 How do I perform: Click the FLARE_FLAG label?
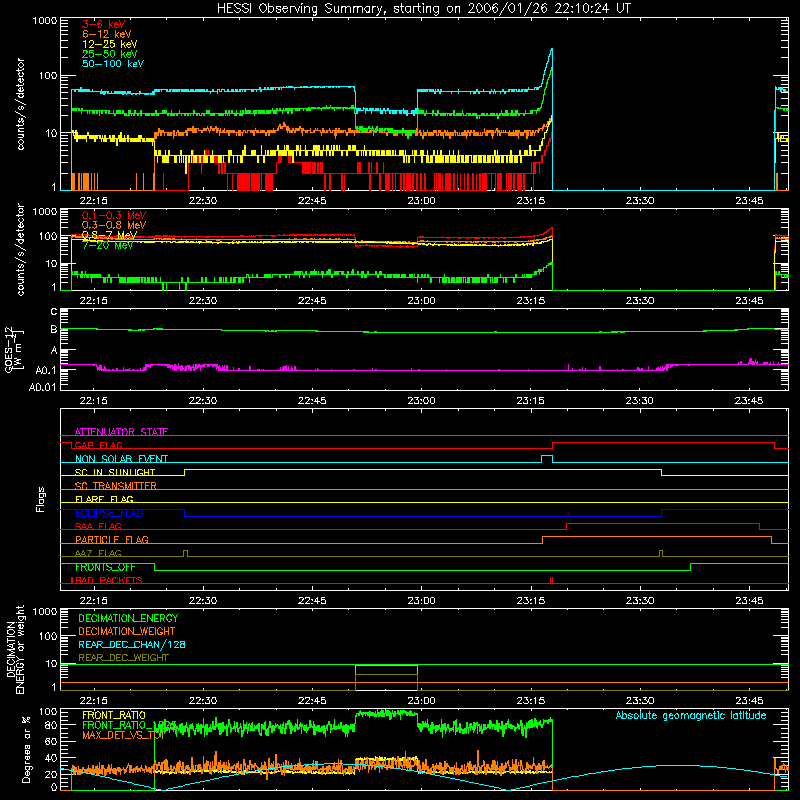[x=104, y=499]
